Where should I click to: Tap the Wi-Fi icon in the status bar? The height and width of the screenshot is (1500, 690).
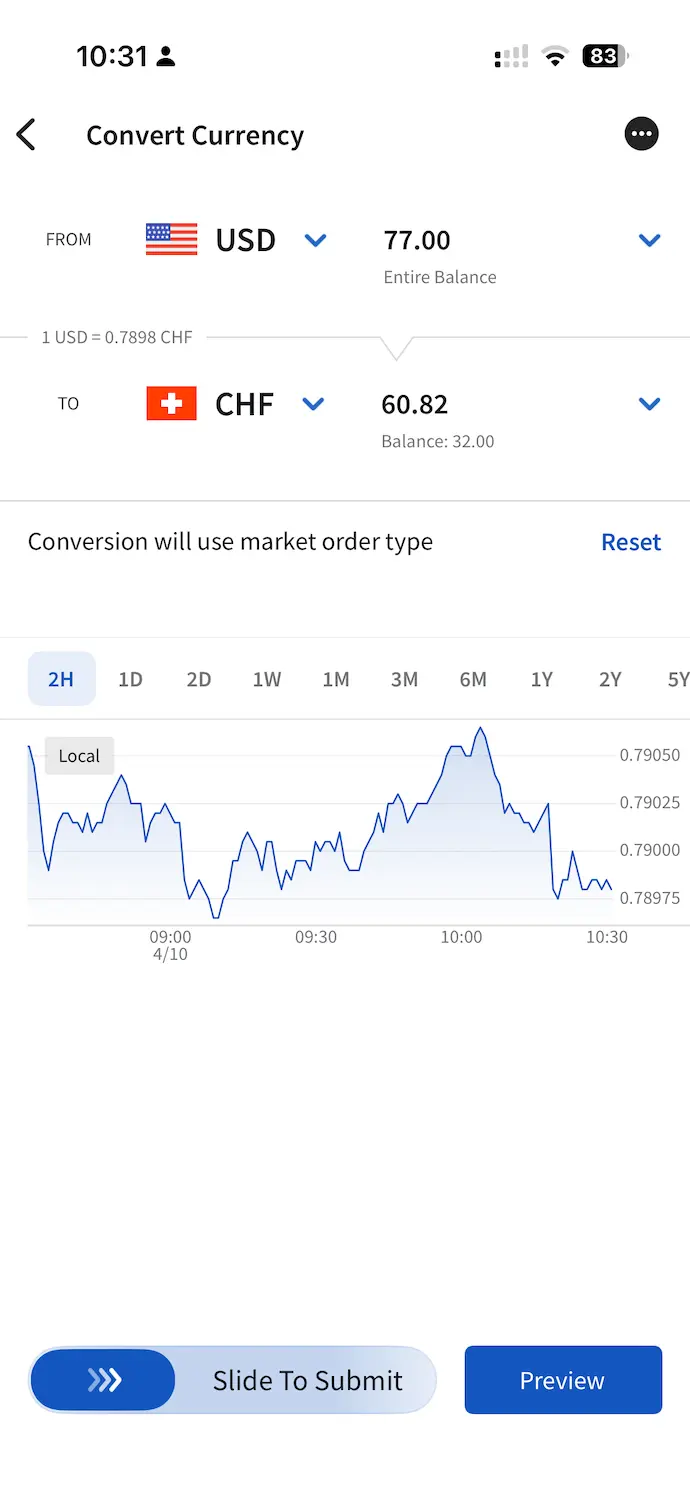[554, 56]
